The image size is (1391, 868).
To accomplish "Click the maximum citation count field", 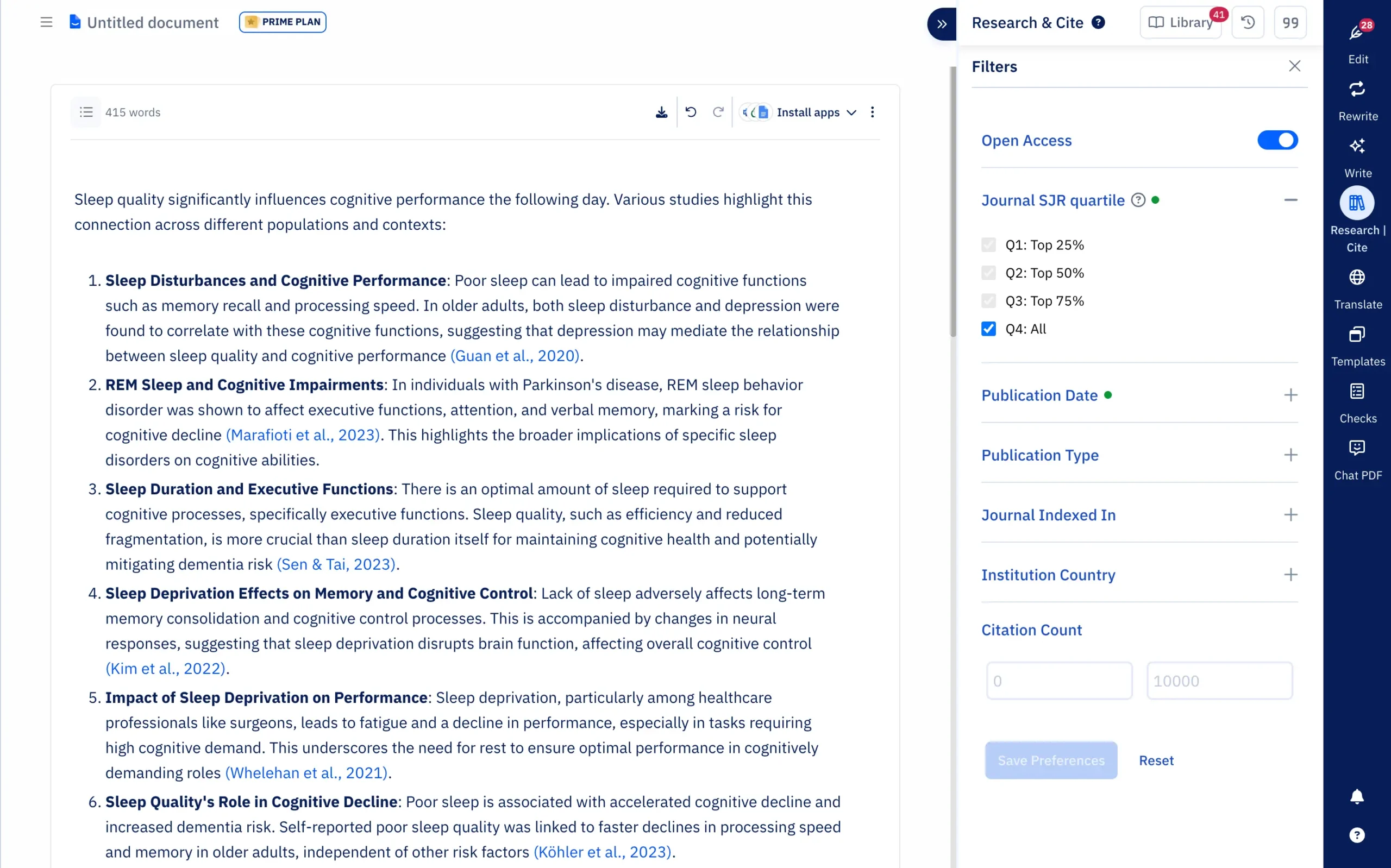I will [x=1219, y=681].
